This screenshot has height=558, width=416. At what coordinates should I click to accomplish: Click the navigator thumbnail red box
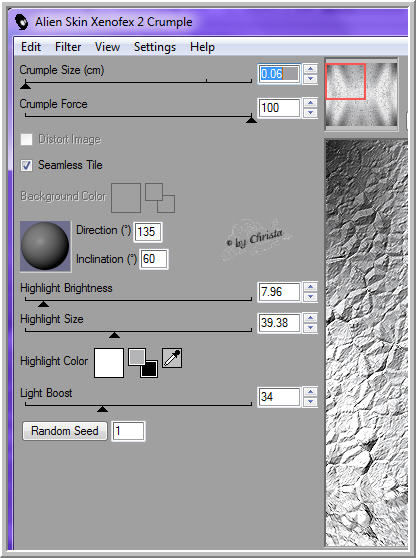[x=346, y=81]
